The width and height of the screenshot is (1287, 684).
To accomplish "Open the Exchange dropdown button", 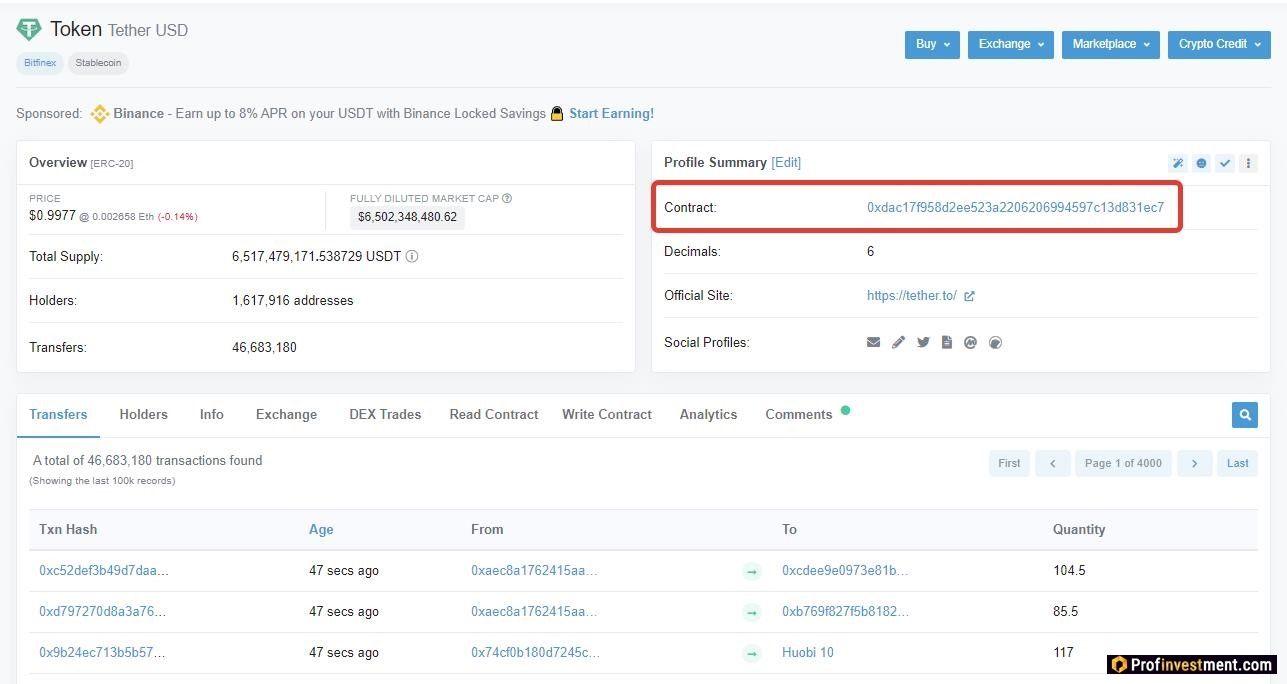I will tap(1010, 44).
